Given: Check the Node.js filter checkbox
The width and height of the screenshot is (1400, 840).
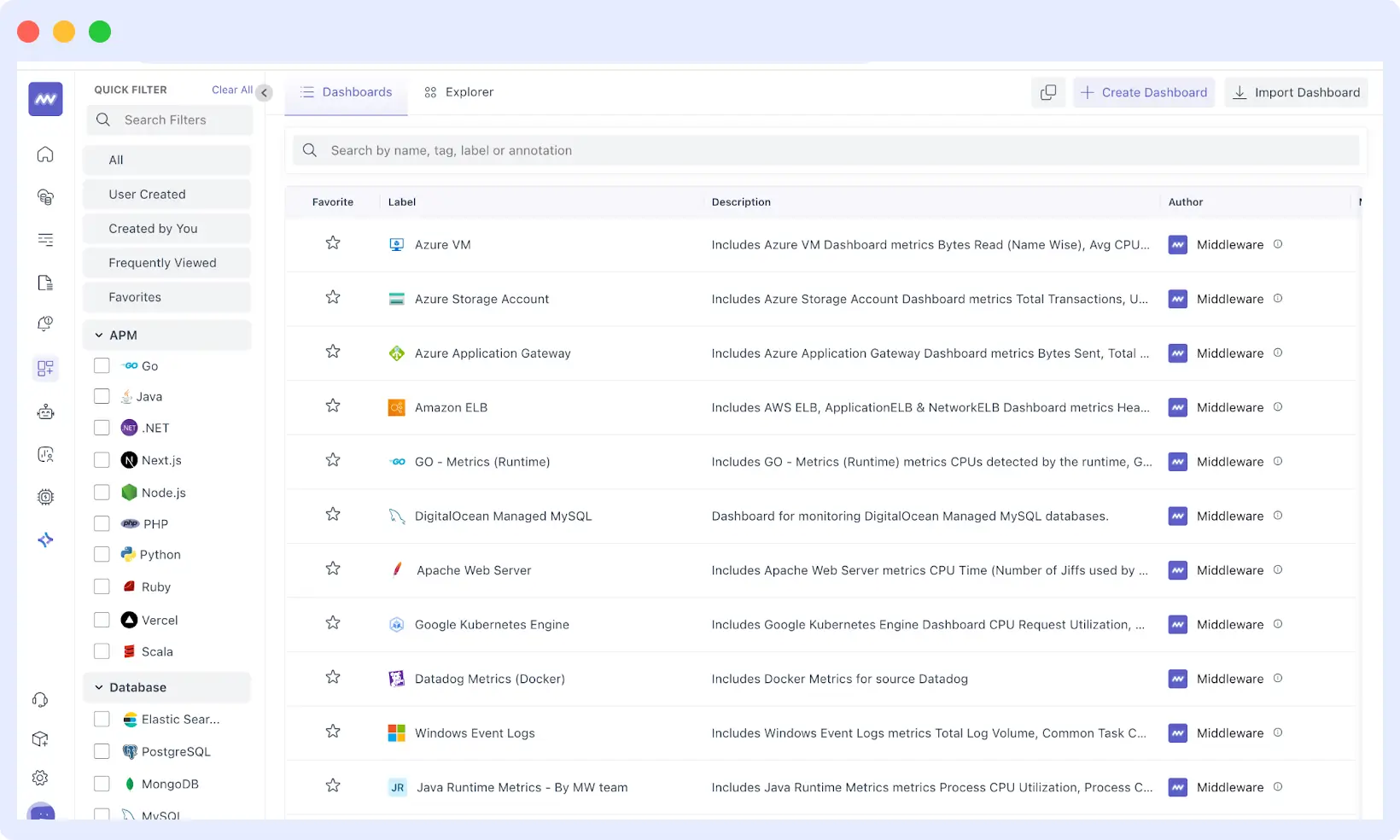Looking at the screenshot, I should click(x=102, y=493).
